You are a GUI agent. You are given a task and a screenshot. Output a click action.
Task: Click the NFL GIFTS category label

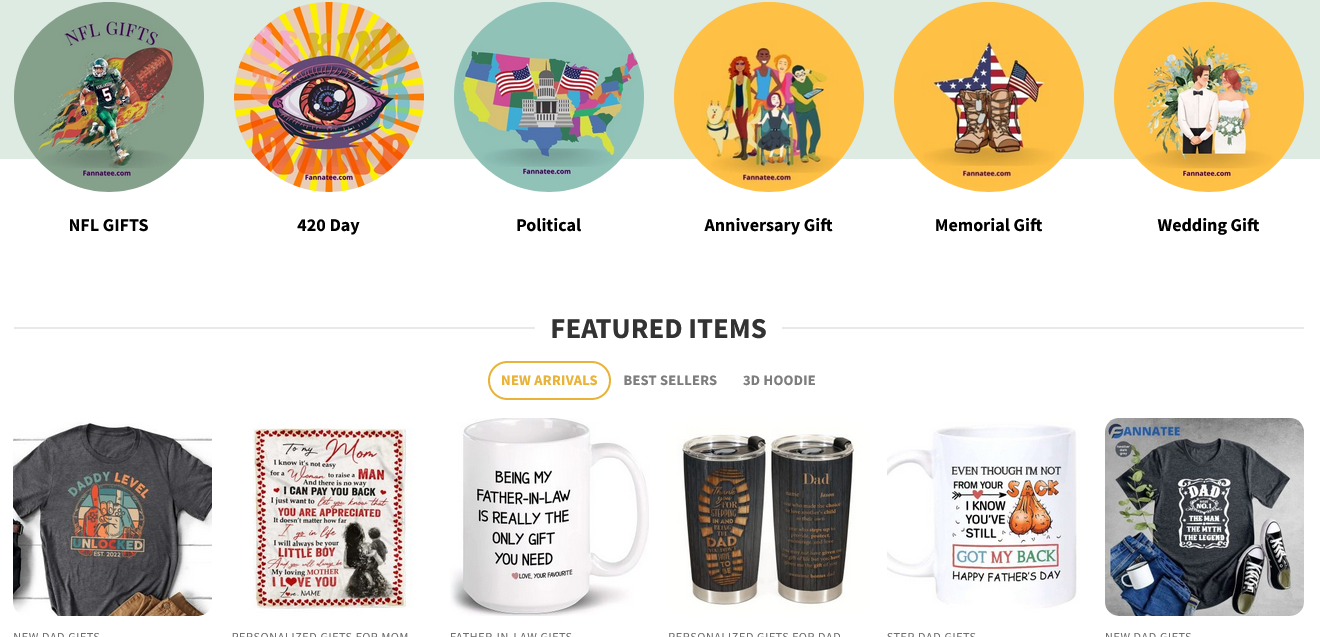109,225
